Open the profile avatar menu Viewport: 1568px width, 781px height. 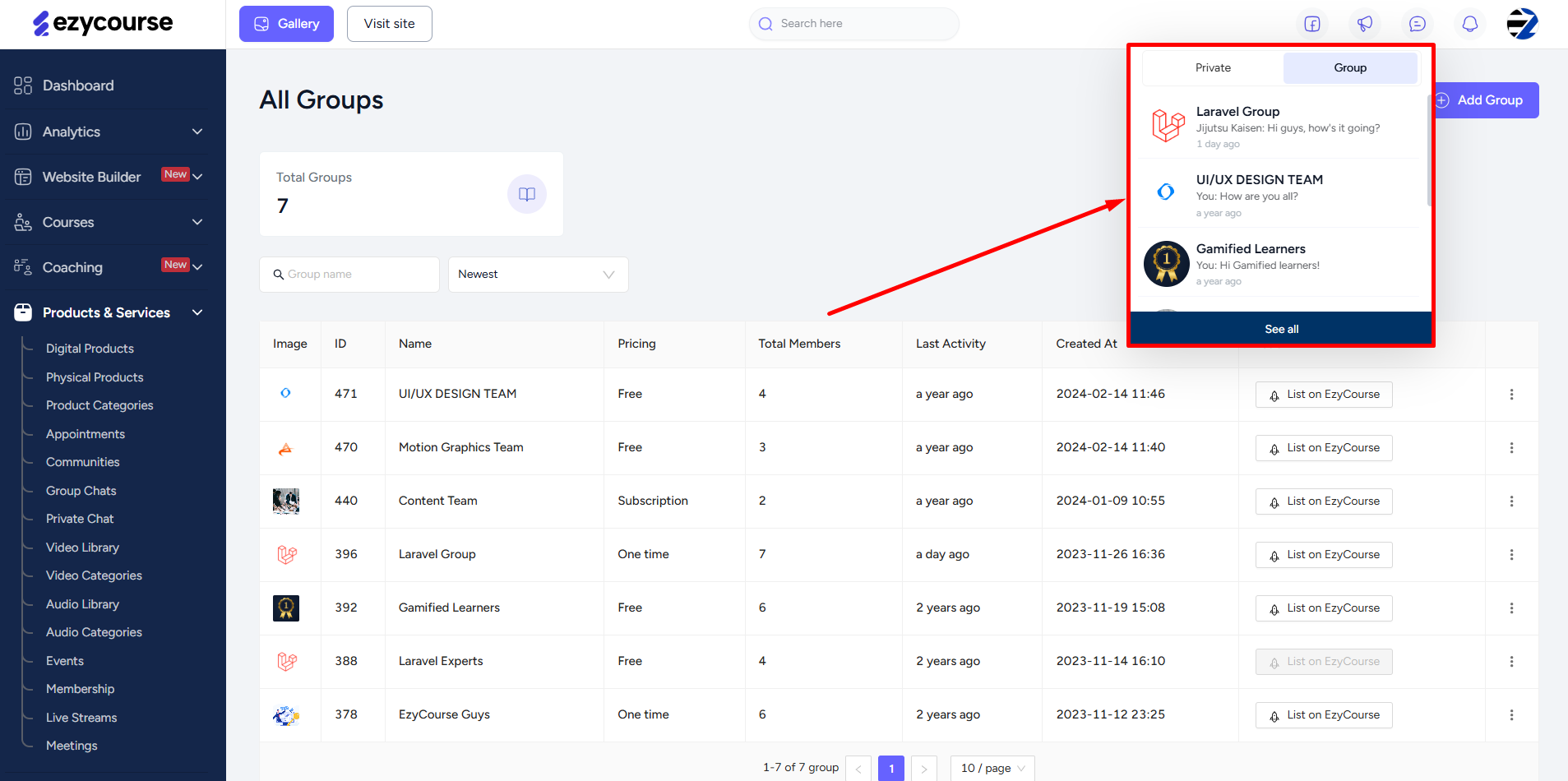(x=1522, y=24)
